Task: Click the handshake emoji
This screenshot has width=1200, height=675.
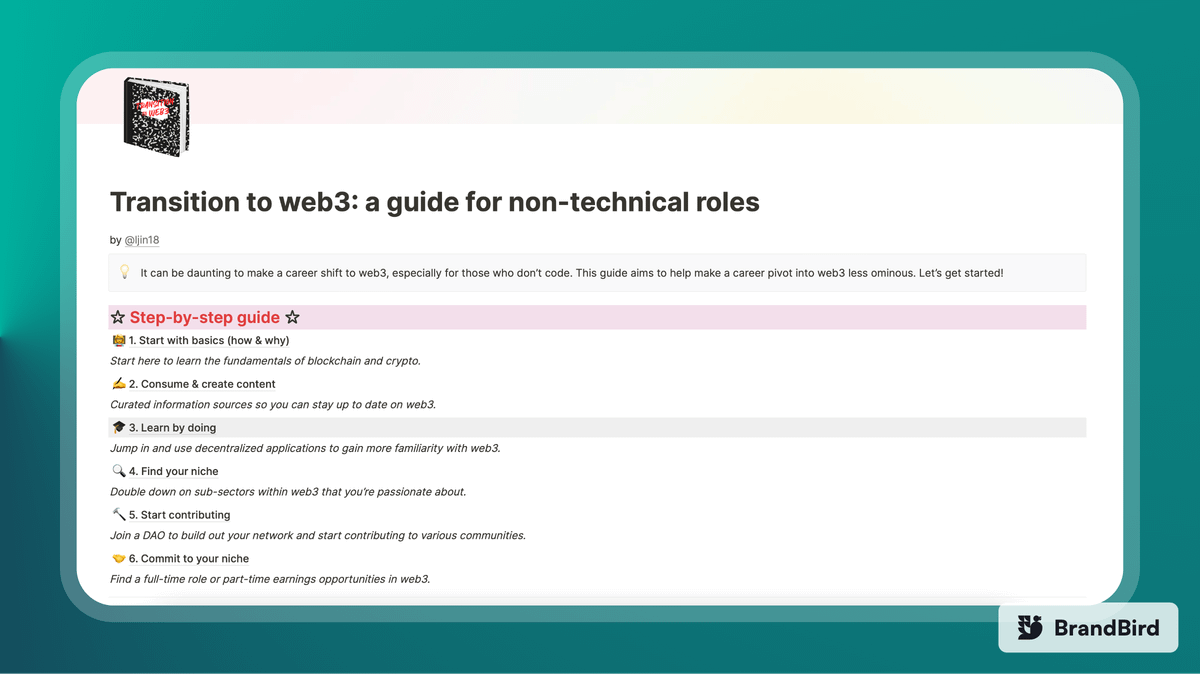Action: [x=118, y=559]
